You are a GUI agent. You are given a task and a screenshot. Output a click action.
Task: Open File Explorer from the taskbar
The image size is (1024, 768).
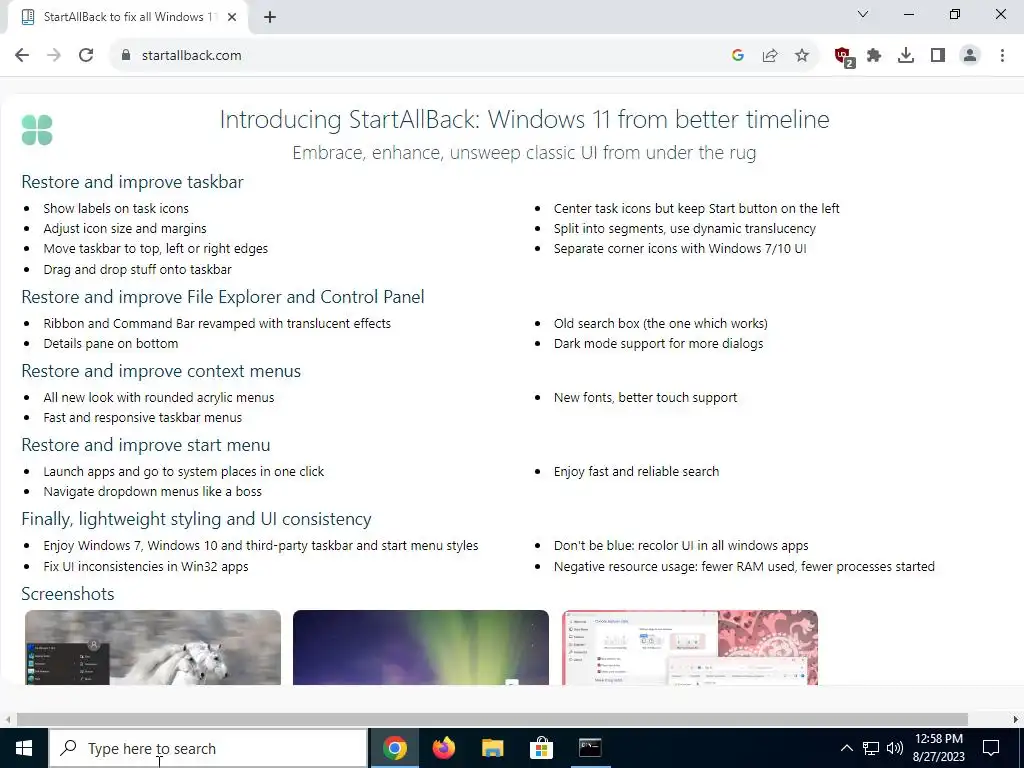492,748
